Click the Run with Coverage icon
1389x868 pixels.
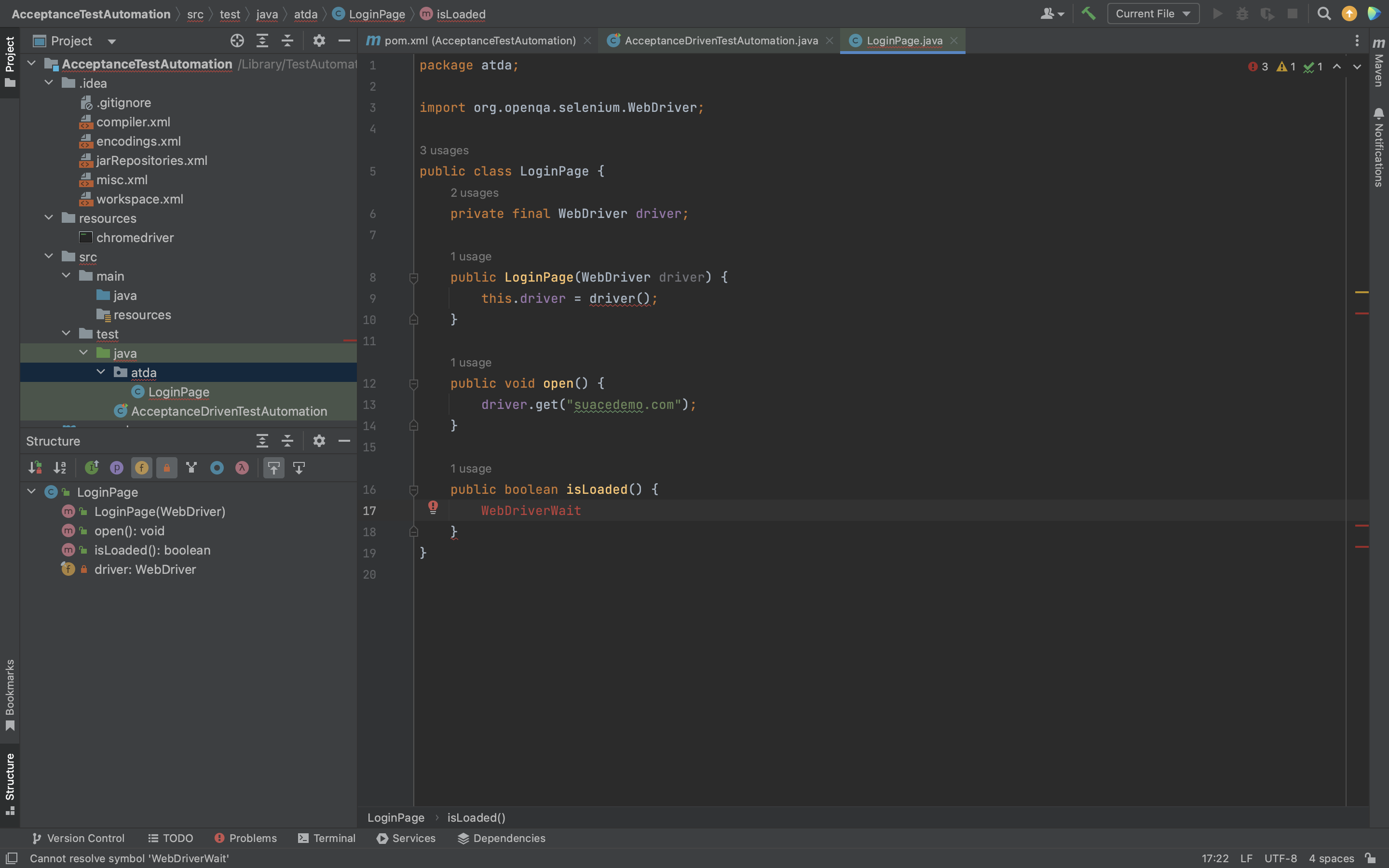point(1267,13)
